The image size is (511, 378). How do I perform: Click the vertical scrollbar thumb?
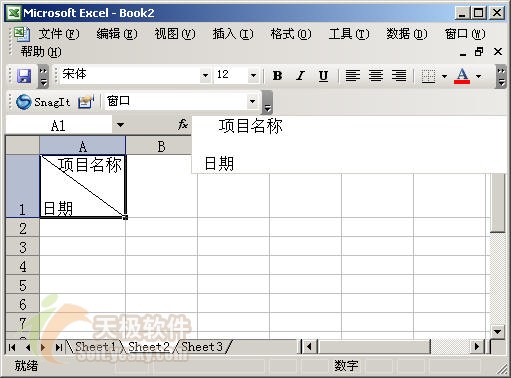[498, 203]
